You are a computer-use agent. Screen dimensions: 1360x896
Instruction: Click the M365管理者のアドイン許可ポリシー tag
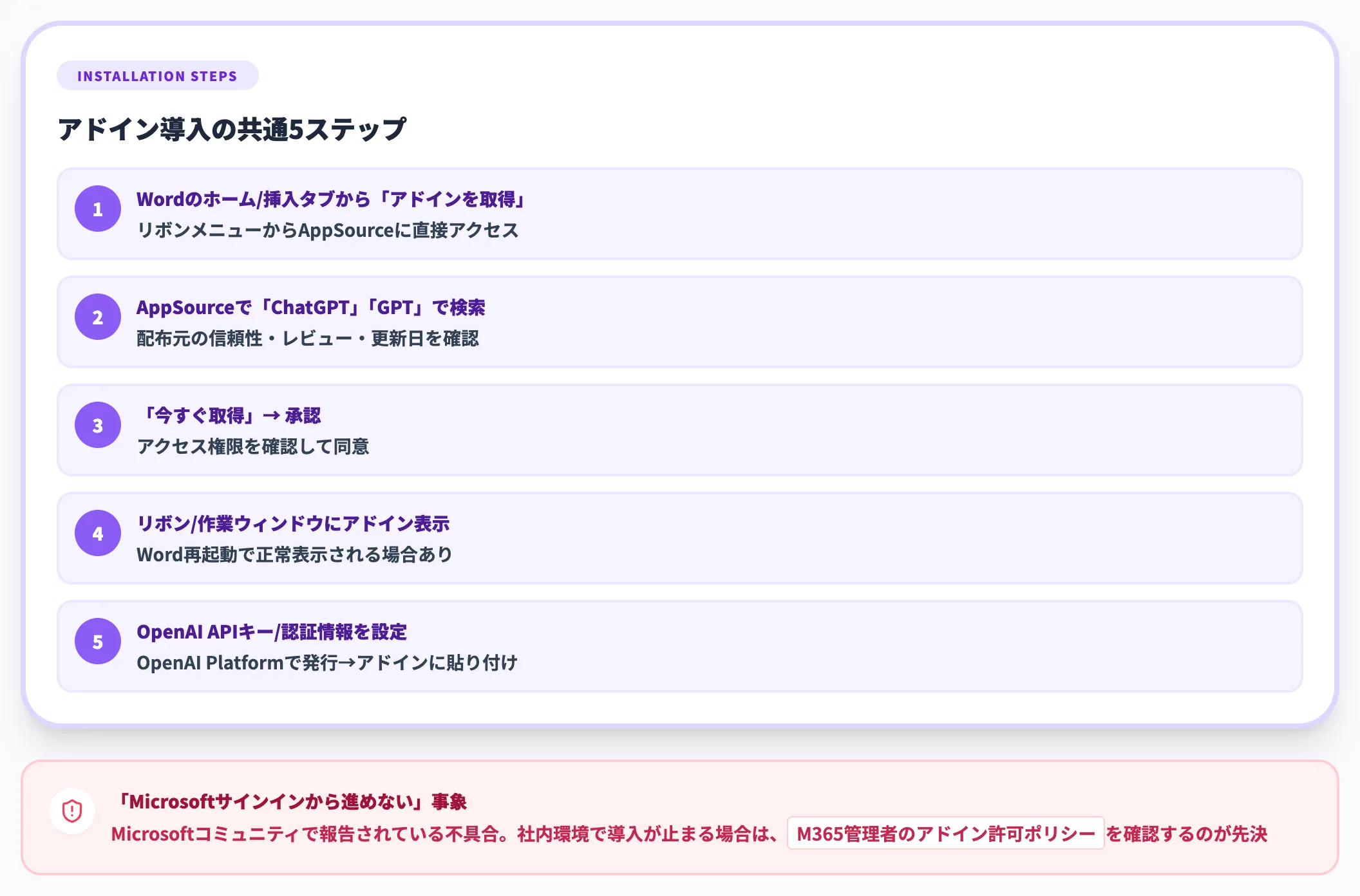(946, 834)
